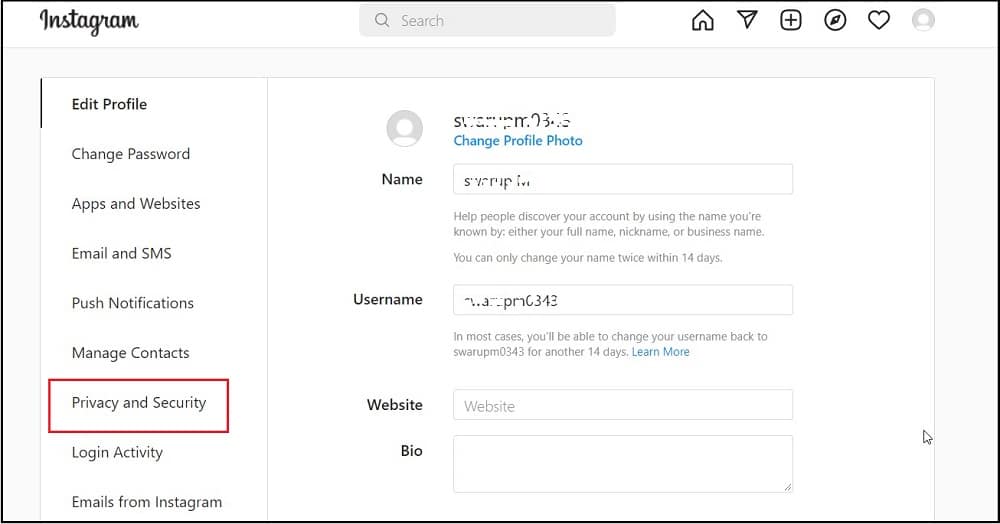Open Apps and Websites settings
Image resolution: width=1000 pixels, height=524 pixels.
pyautogui.click(x=136, y=203)
